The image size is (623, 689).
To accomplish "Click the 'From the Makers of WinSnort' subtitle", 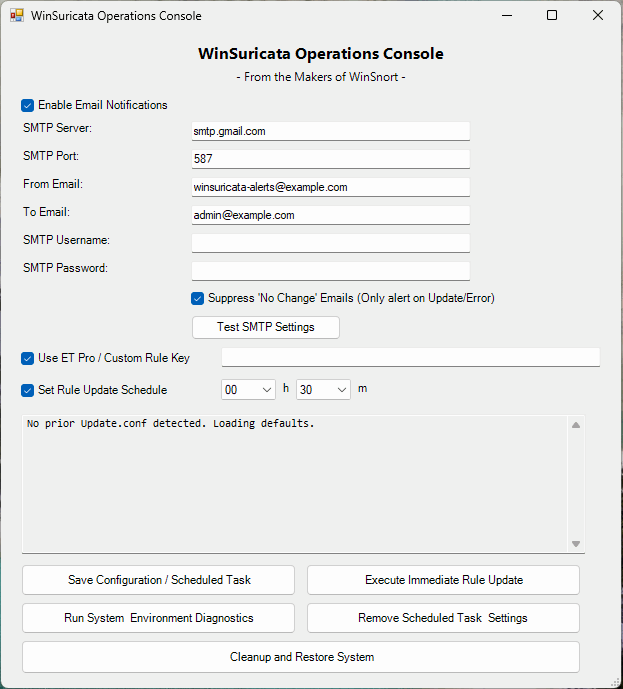I will click(321, 77).
